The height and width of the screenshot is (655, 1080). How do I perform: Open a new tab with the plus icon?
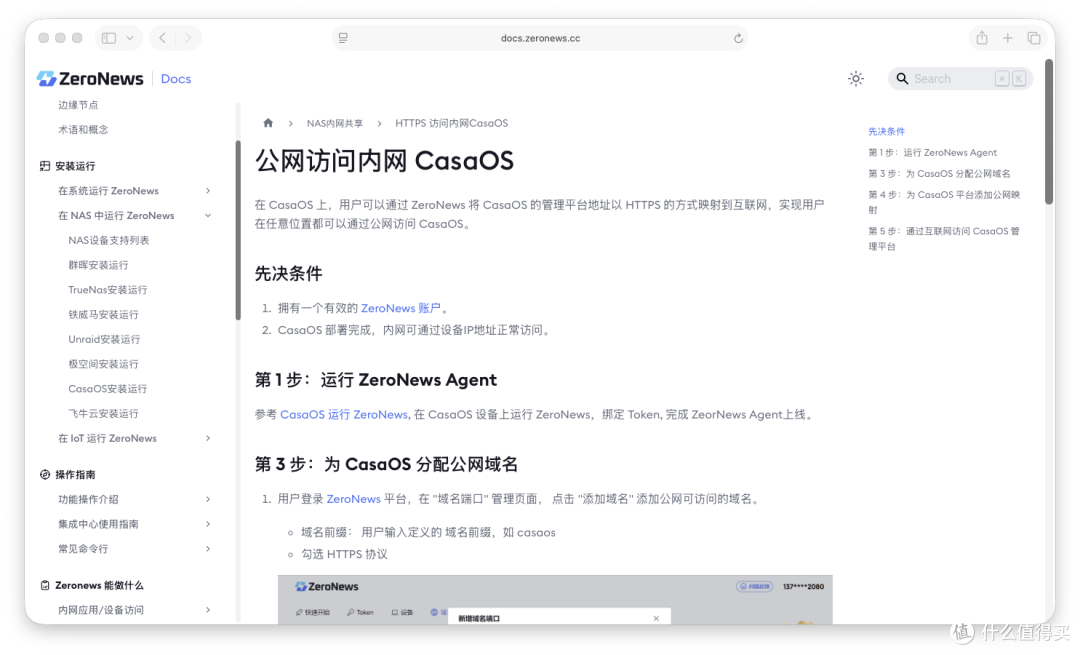[x=1008, y=38]
